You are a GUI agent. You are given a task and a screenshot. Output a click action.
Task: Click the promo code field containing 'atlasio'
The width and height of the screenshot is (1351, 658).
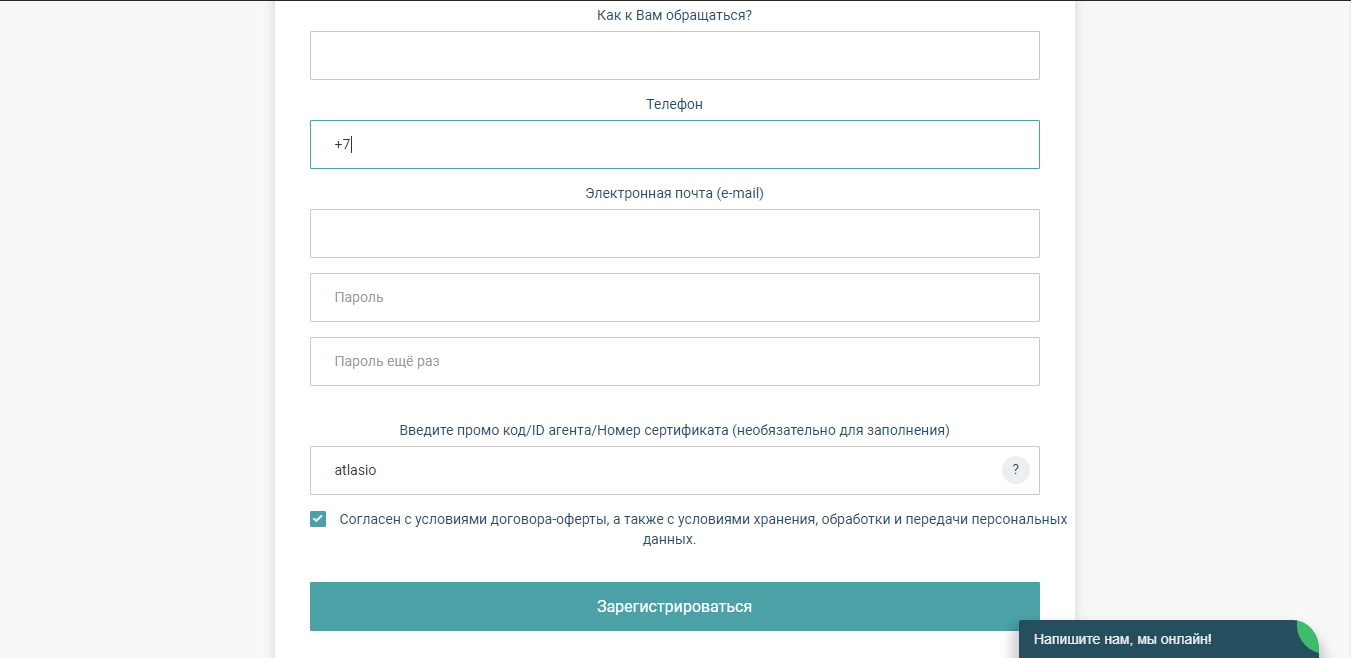point(654,471)
